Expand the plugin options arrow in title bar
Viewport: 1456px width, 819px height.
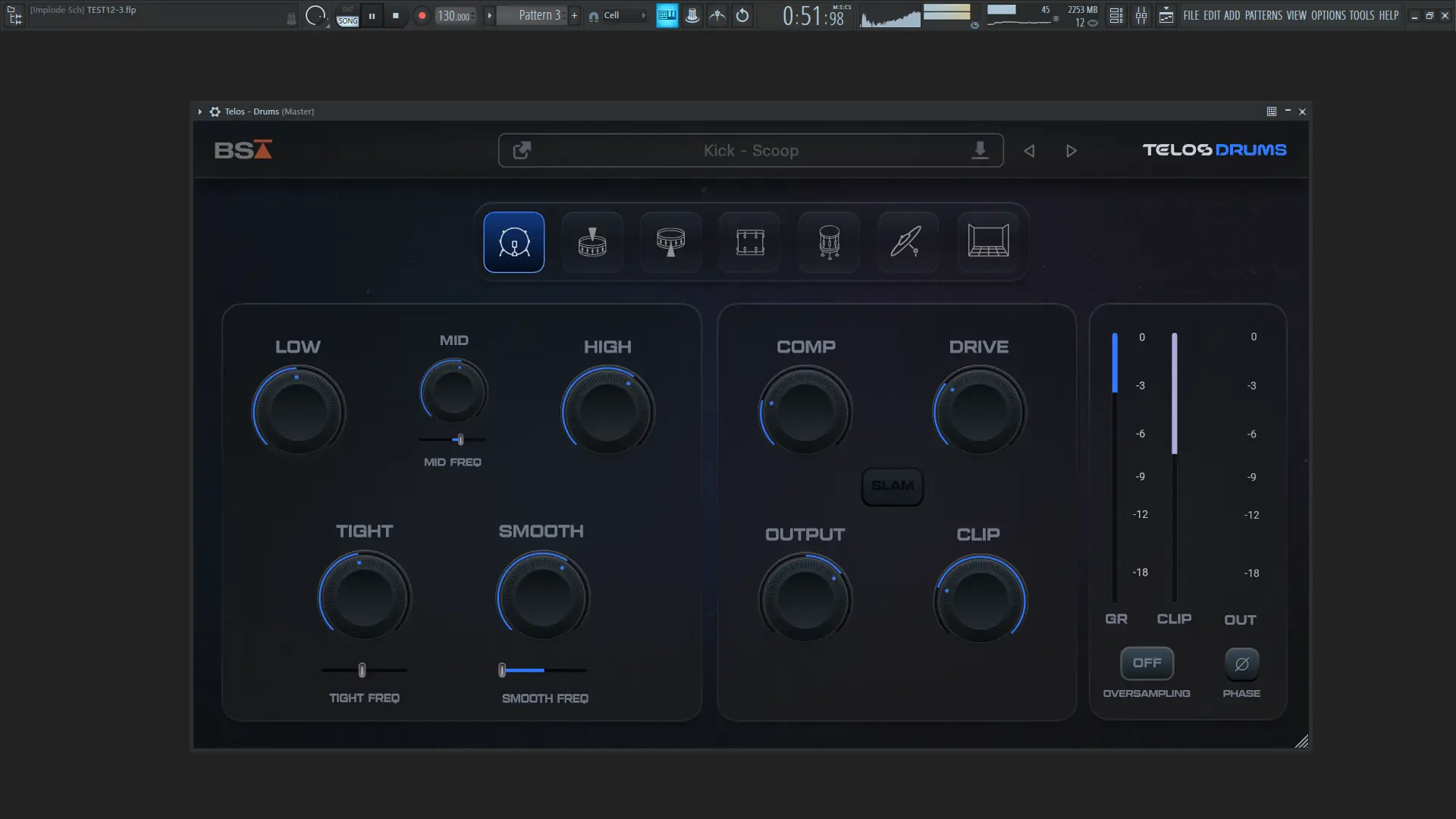199,111
